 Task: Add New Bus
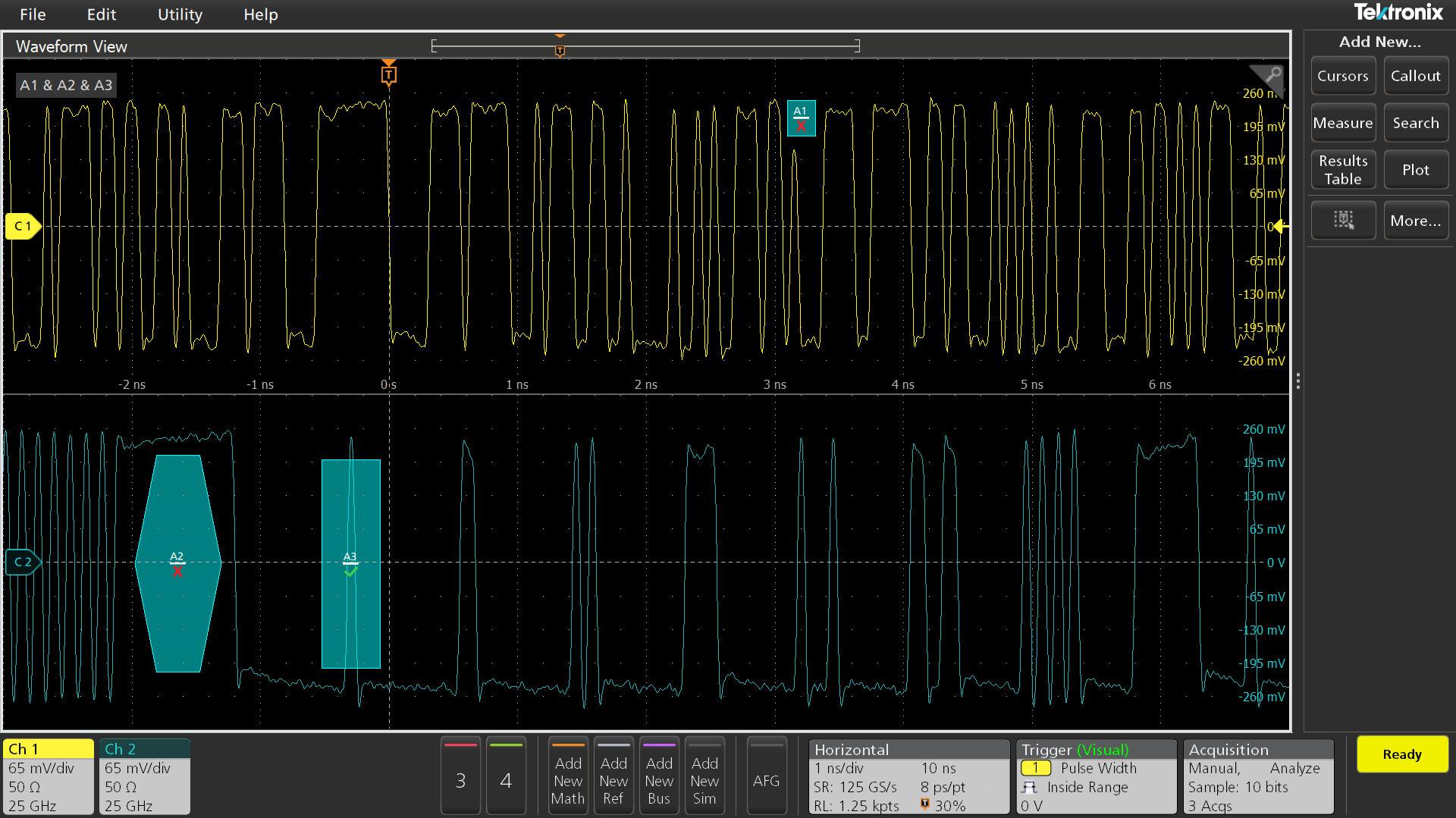[659, 776]
